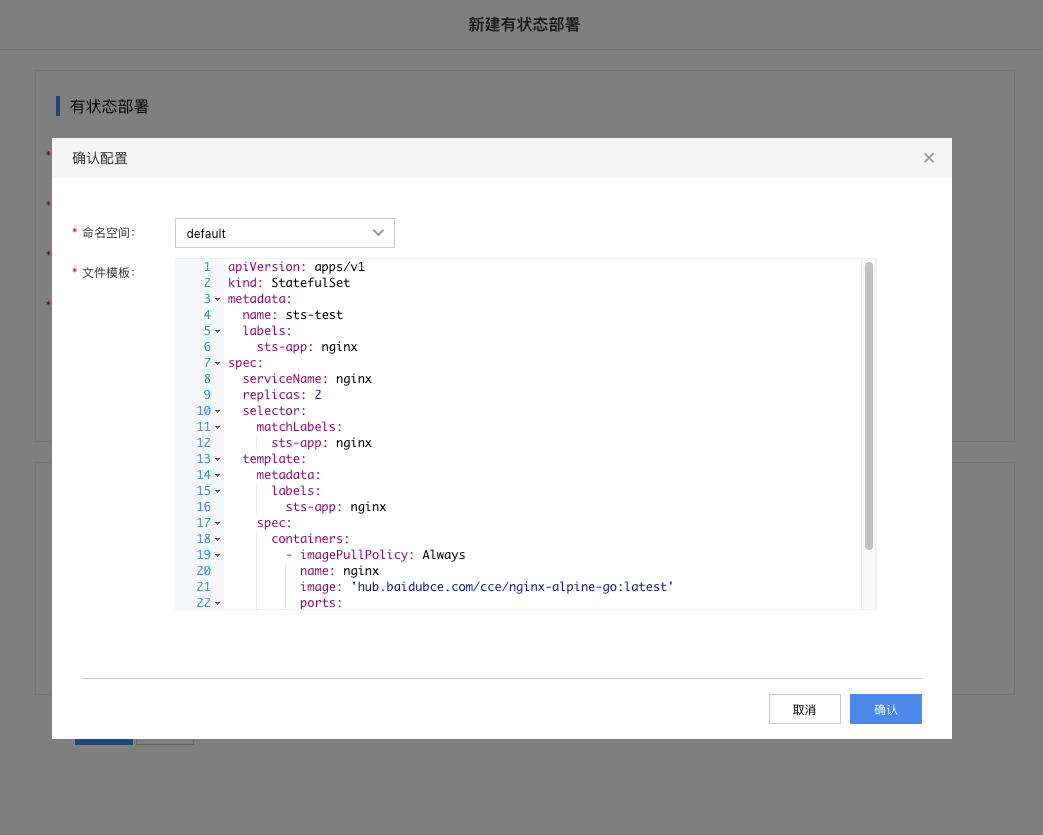The width and height of the screenshot is (1043, 835).
Task: Click the replicas: 2 line
Action: click(282, 395)
